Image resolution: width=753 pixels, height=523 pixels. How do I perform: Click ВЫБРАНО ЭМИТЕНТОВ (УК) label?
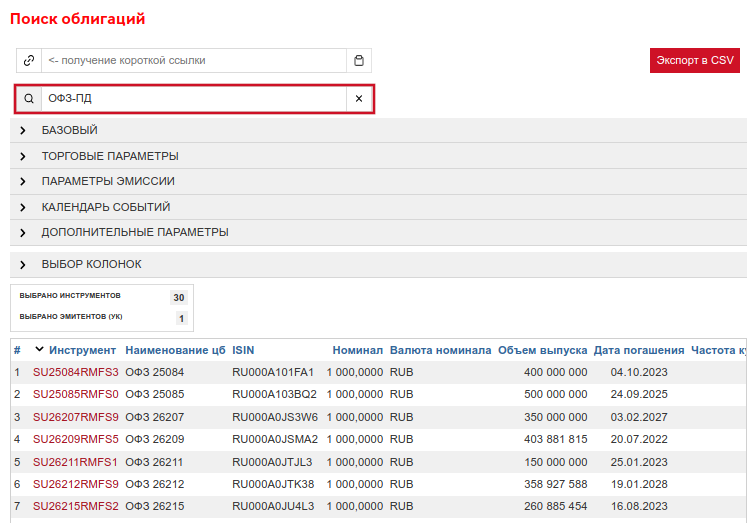[x=71, y=316]
